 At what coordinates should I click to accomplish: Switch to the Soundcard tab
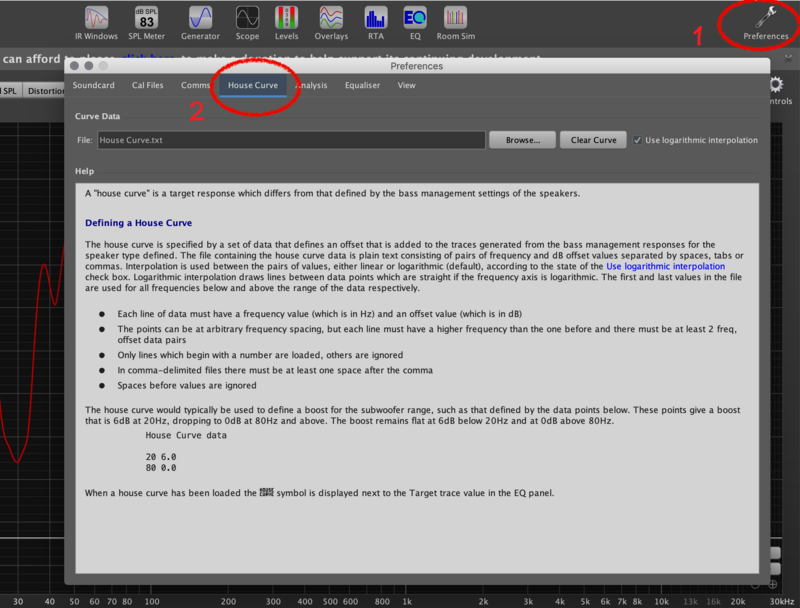pos(93,86)
